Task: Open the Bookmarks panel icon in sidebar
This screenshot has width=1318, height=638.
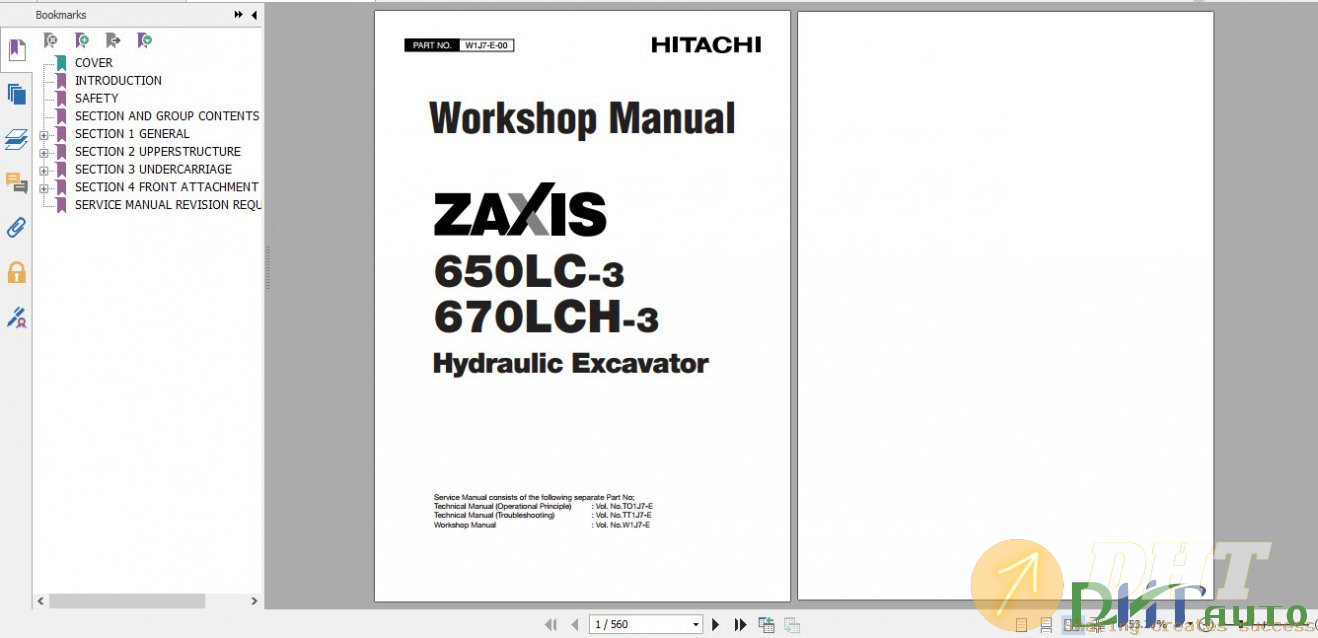Action: 16,49
